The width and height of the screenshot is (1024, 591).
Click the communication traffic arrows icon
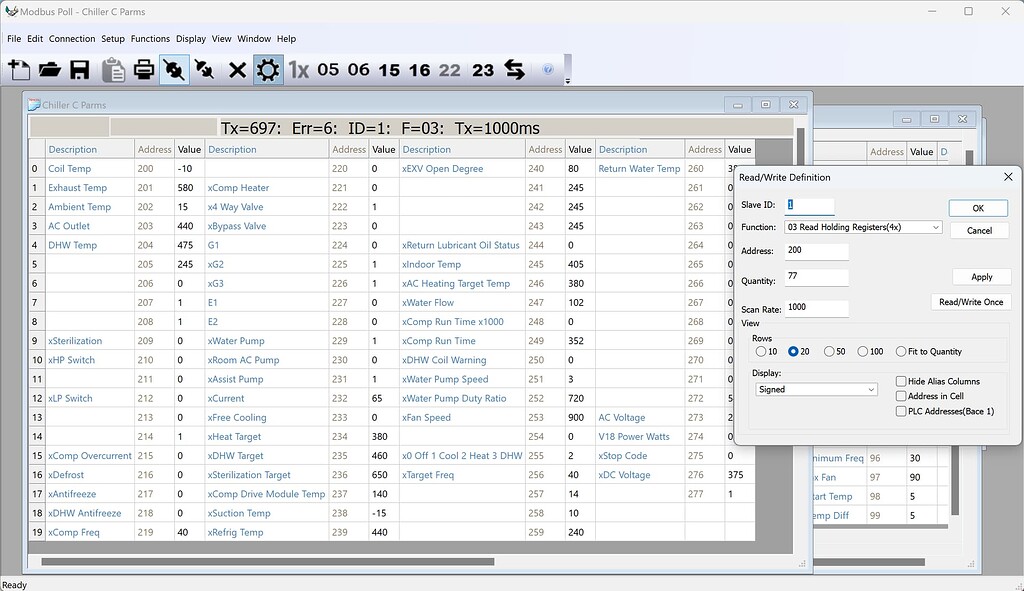click(515, 70)
